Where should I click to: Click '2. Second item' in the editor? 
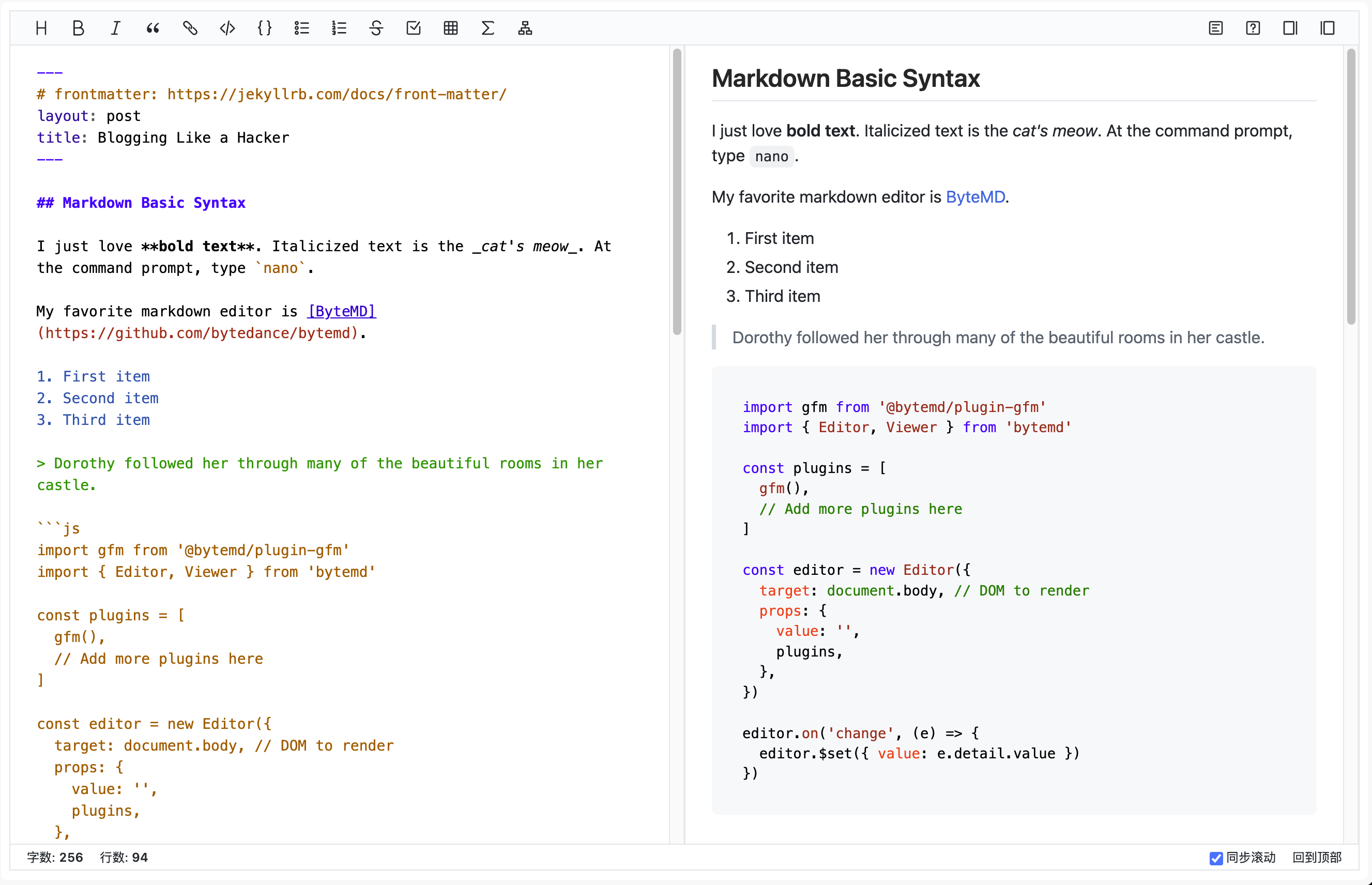coord(98,398)
